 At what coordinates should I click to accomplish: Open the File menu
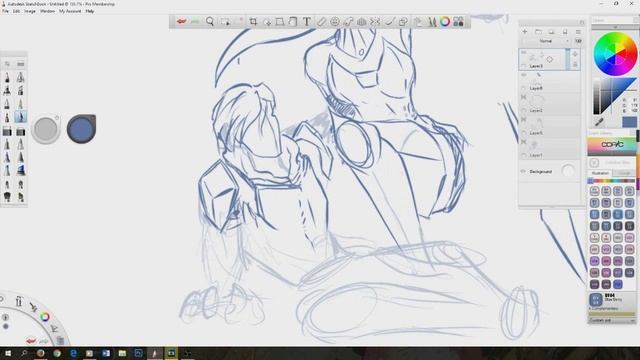[x=5, y=11]
